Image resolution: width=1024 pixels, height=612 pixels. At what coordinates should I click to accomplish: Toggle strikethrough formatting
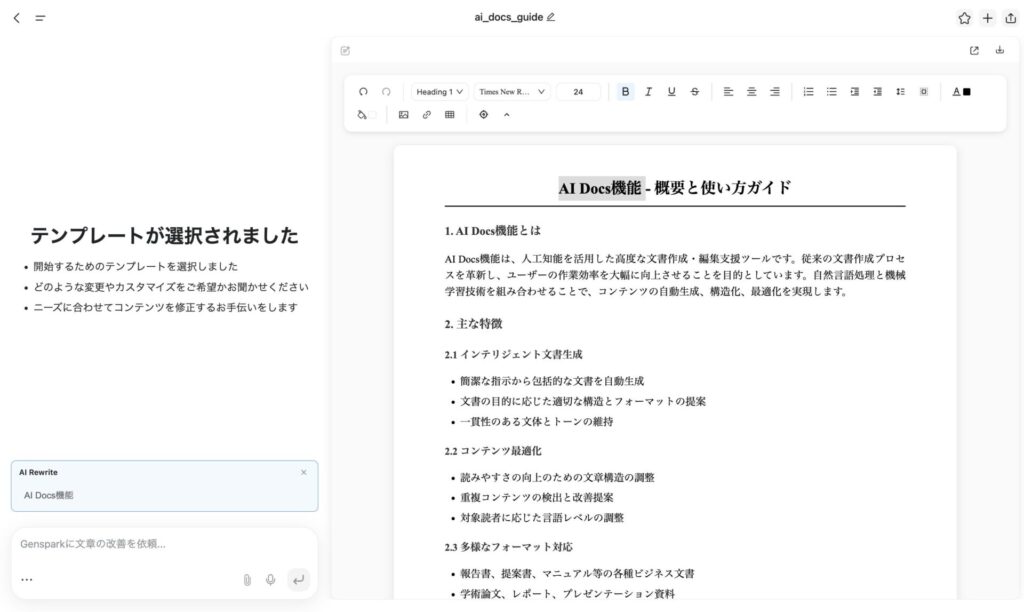click(695, 92)
